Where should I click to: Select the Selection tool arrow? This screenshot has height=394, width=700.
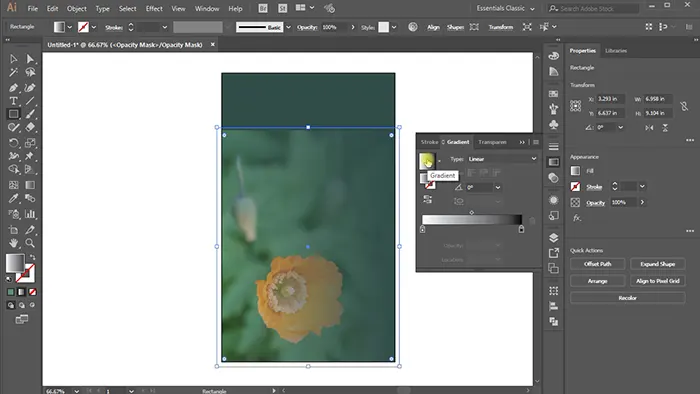pyautogui.click(x=13, y=59)
